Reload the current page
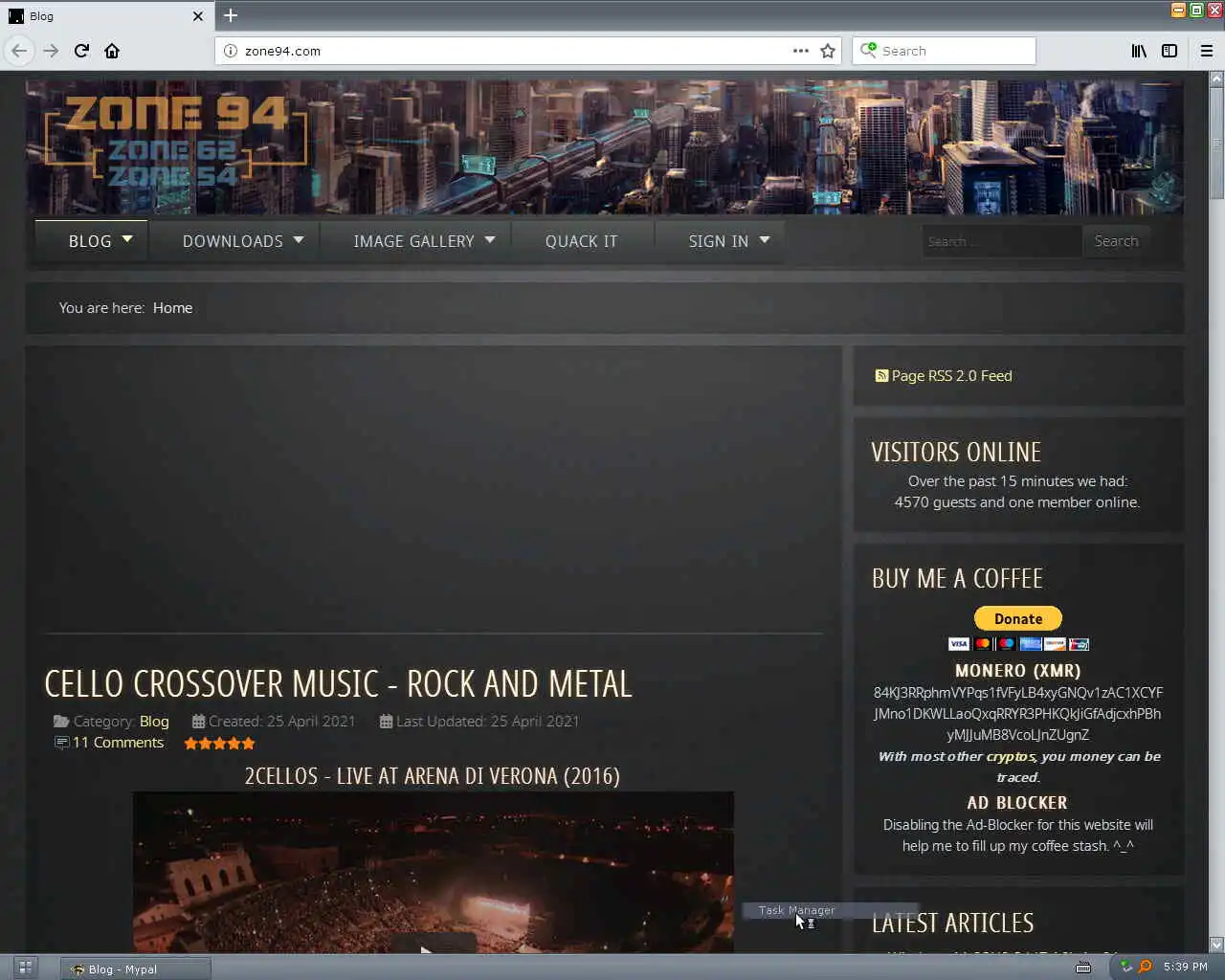The width and height of the screenshot is (1225, 980). tap(81, 51)
